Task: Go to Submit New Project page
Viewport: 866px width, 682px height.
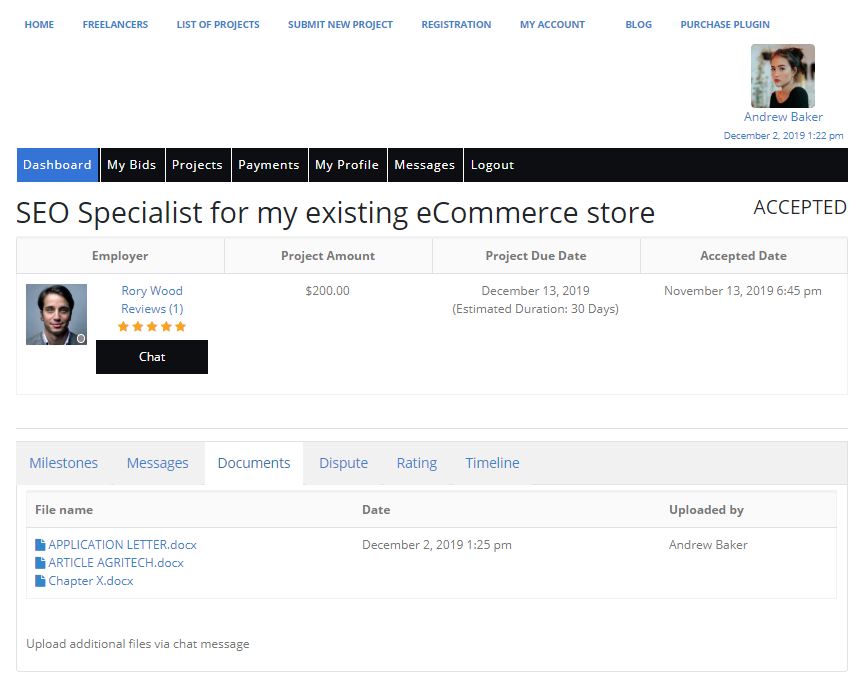Action: click(340, 24)
